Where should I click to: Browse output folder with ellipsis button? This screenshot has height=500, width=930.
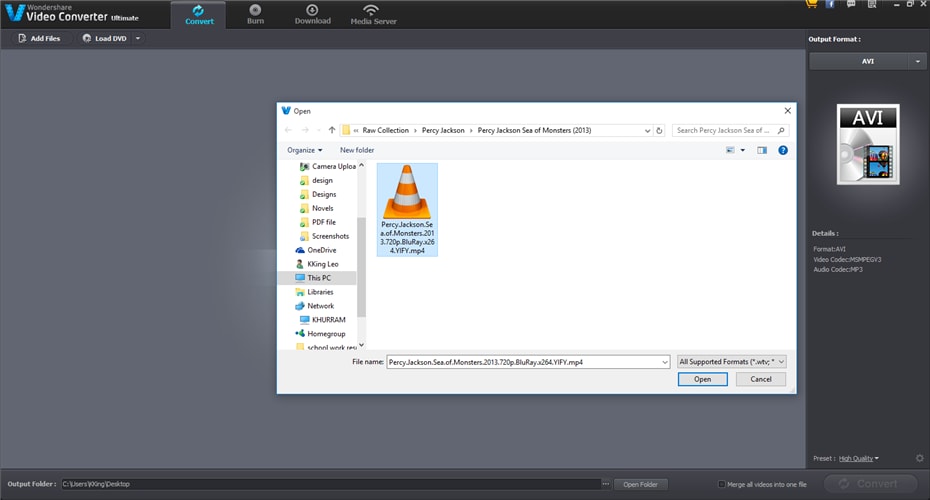pyautogui.click(x=606, y=484)
